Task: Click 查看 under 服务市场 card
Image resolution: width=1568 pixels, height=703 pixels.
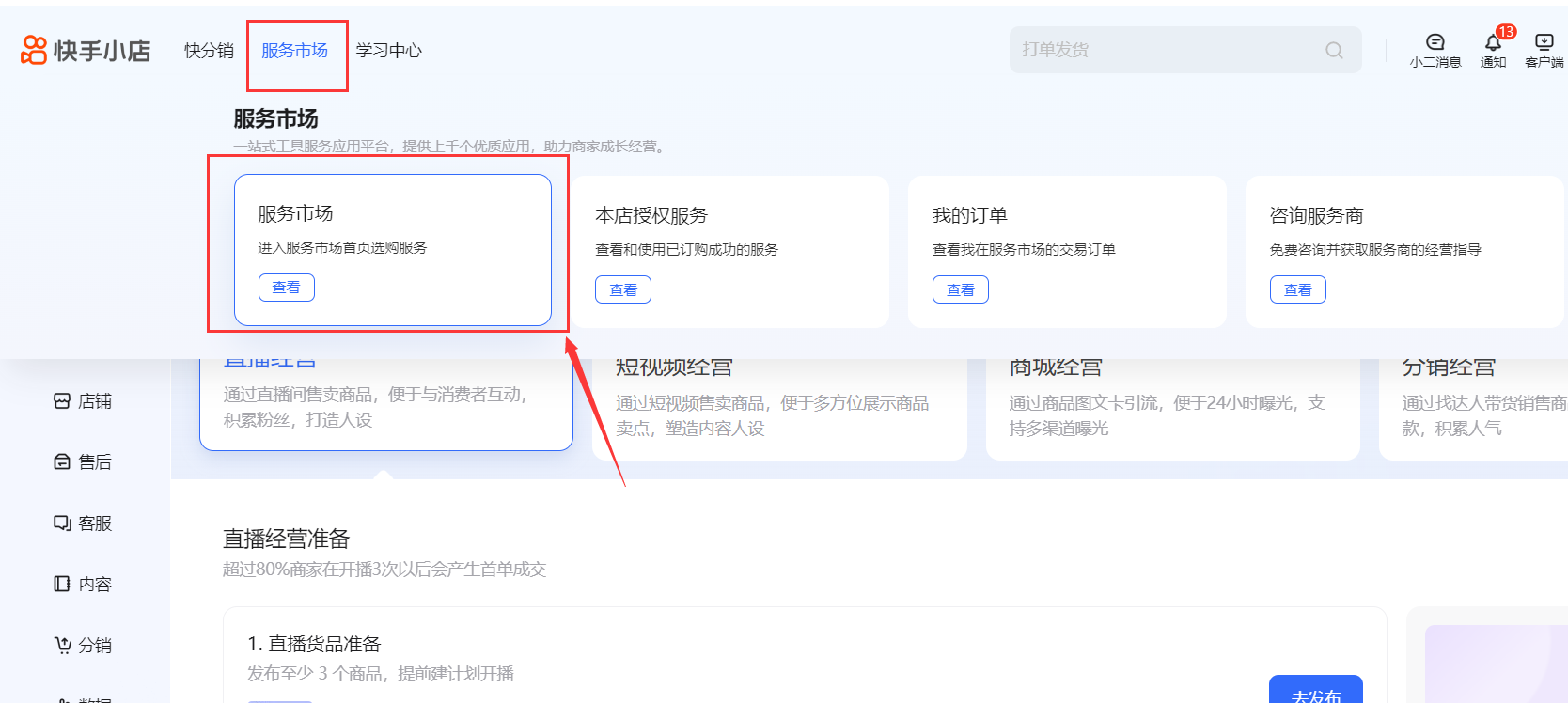Action: 287,288
